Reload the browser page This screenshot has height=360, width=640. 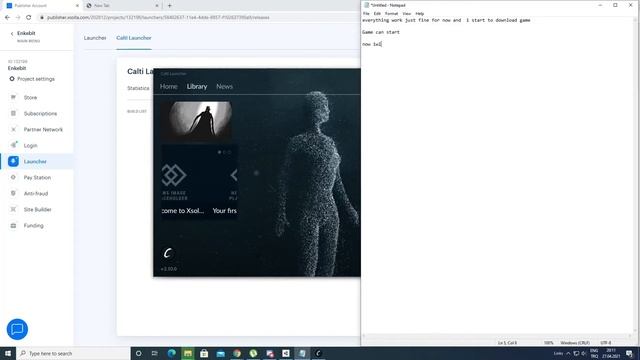click(29, 18)
